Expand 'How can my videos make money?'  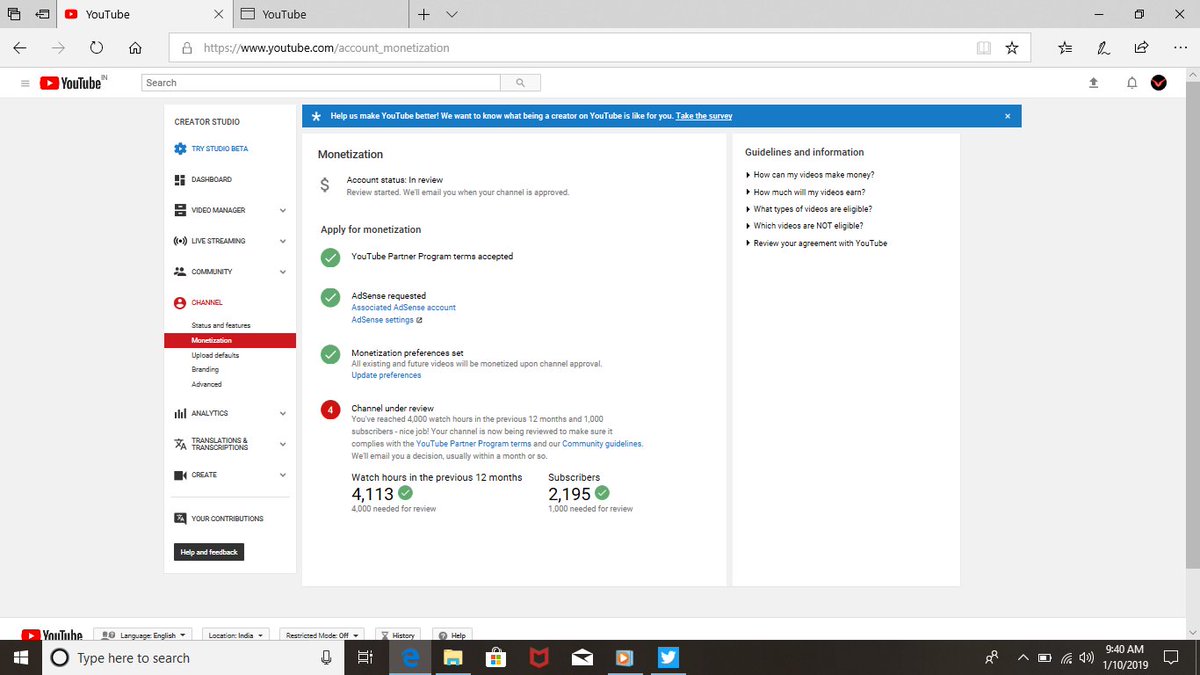pyautogui.click(x=810, y=175)
